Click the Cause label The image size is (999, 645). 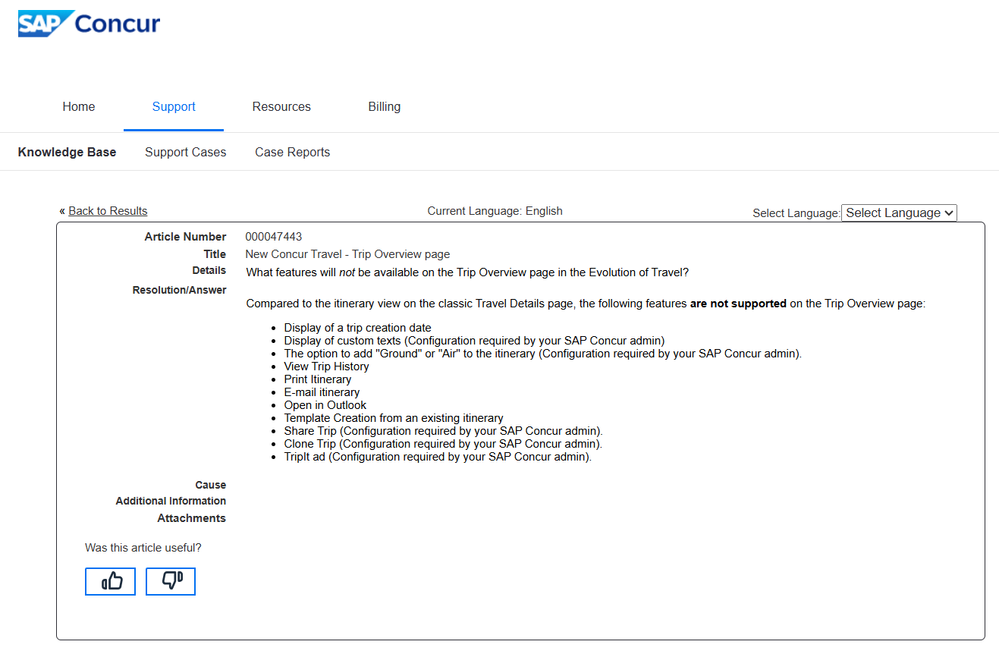pos(210,485)
